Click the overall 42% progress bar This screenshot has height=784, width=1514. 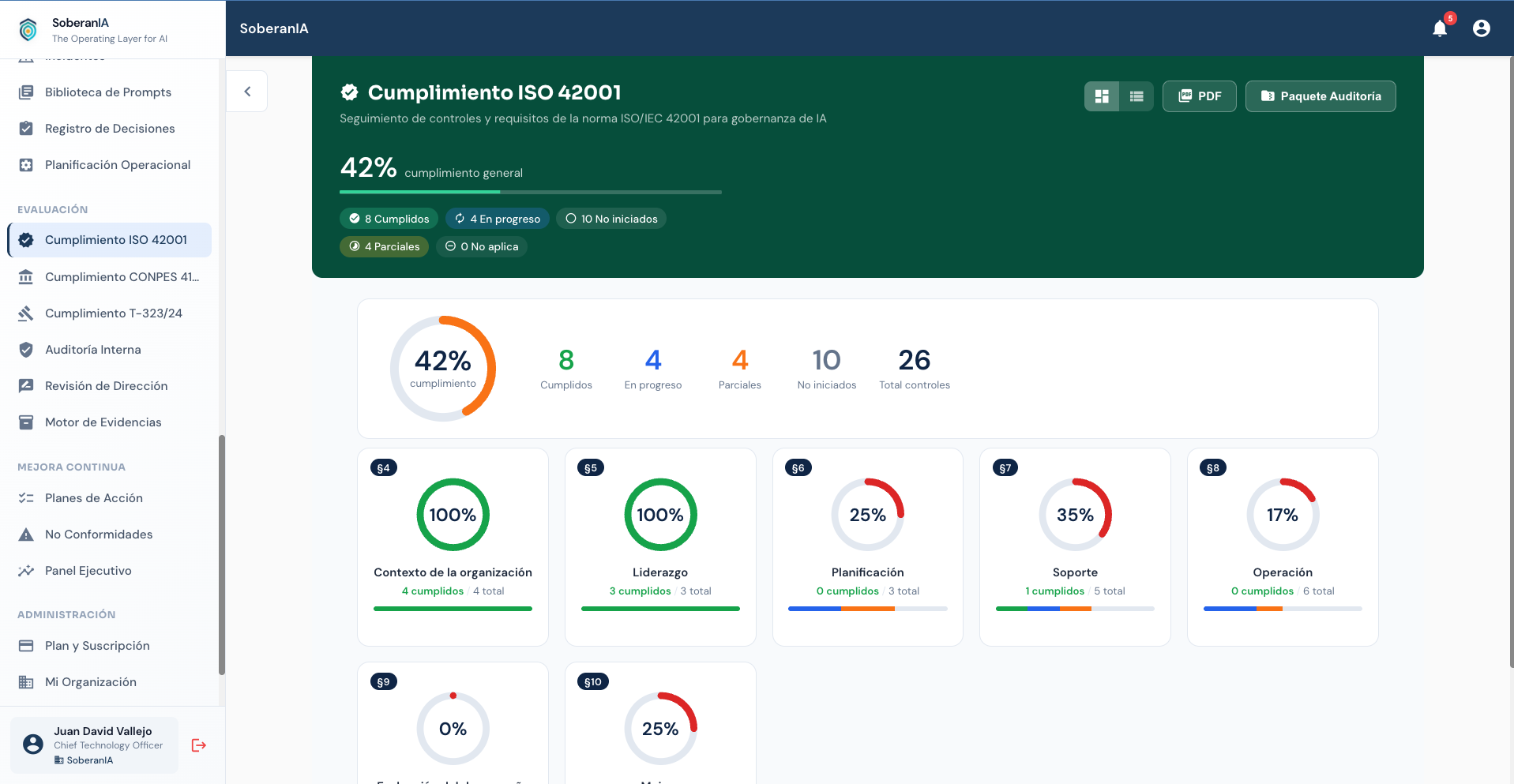531,192
